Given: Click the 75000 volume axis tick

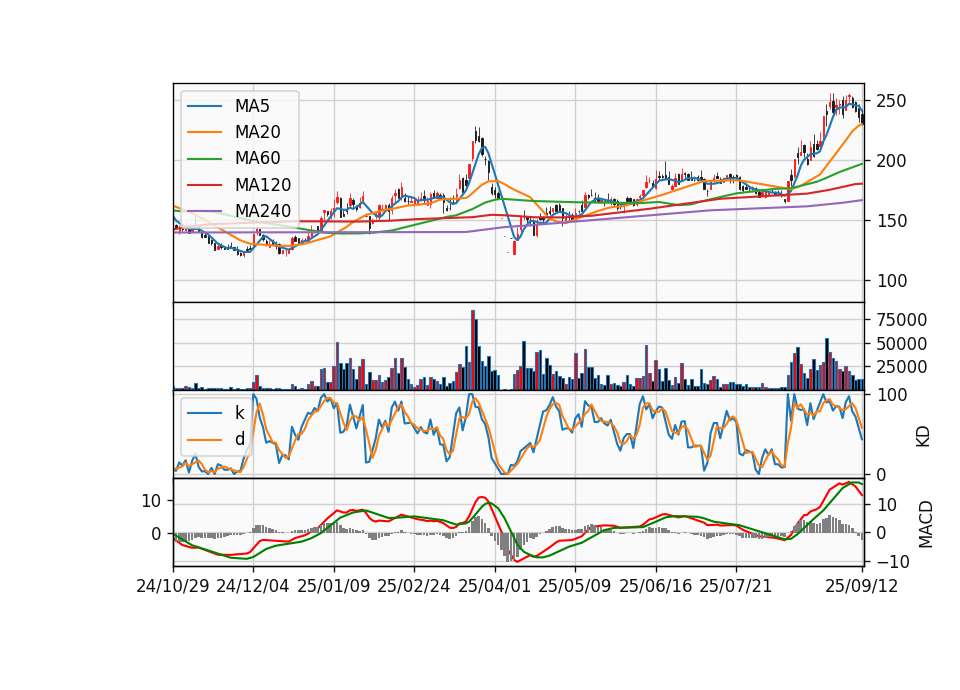Looking at the screenshot, I should 902,320.
